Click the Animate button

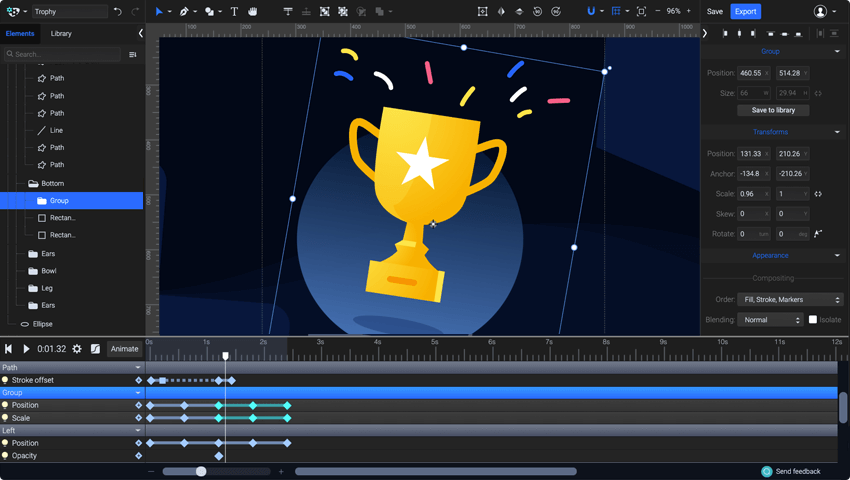coord(125,349)
